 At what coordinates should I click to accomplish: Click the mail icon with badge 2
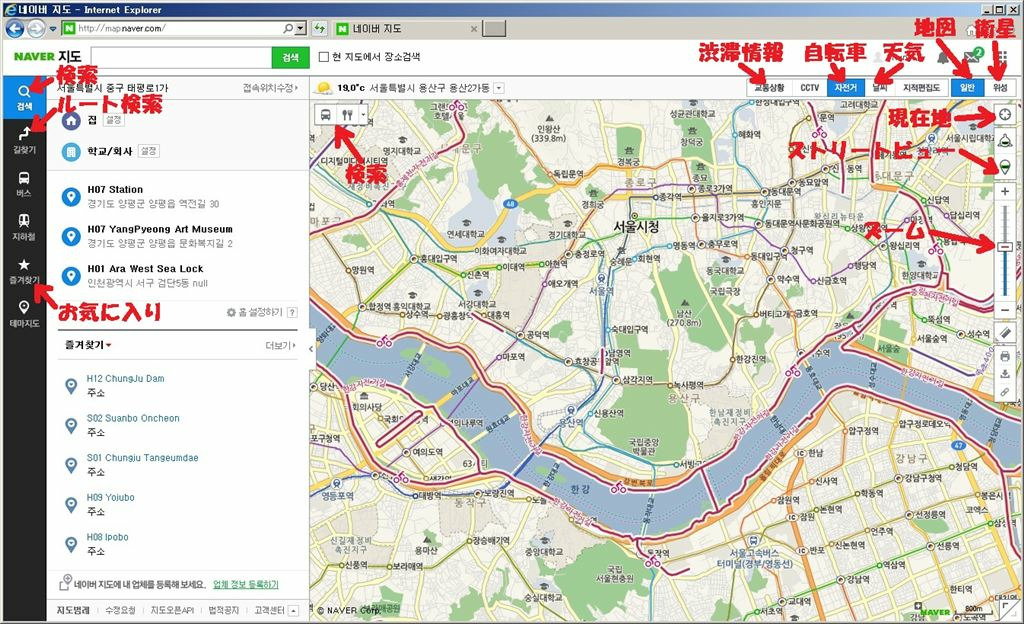point(973,56)
